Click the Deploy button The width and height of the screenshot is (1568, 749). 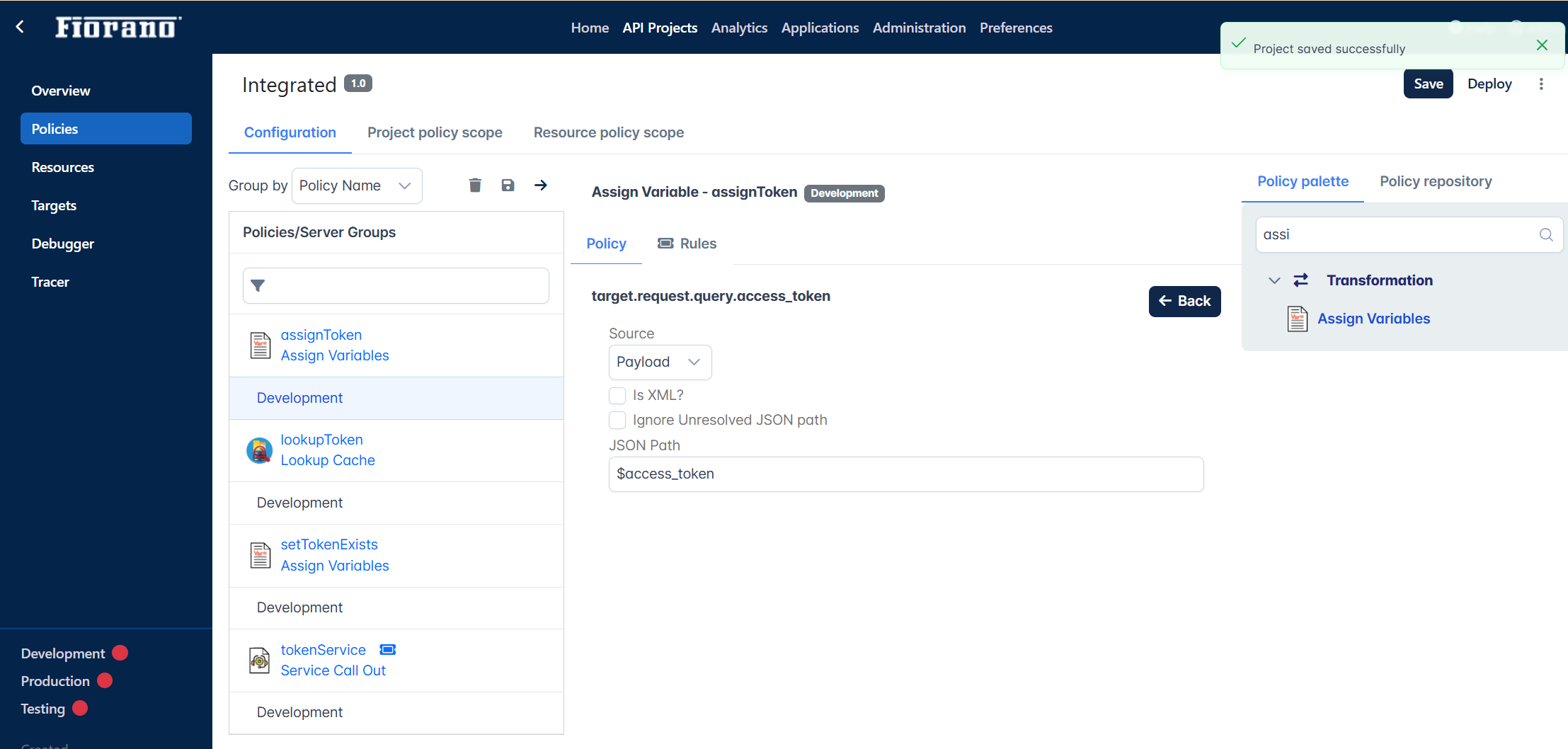[1489, 84]
